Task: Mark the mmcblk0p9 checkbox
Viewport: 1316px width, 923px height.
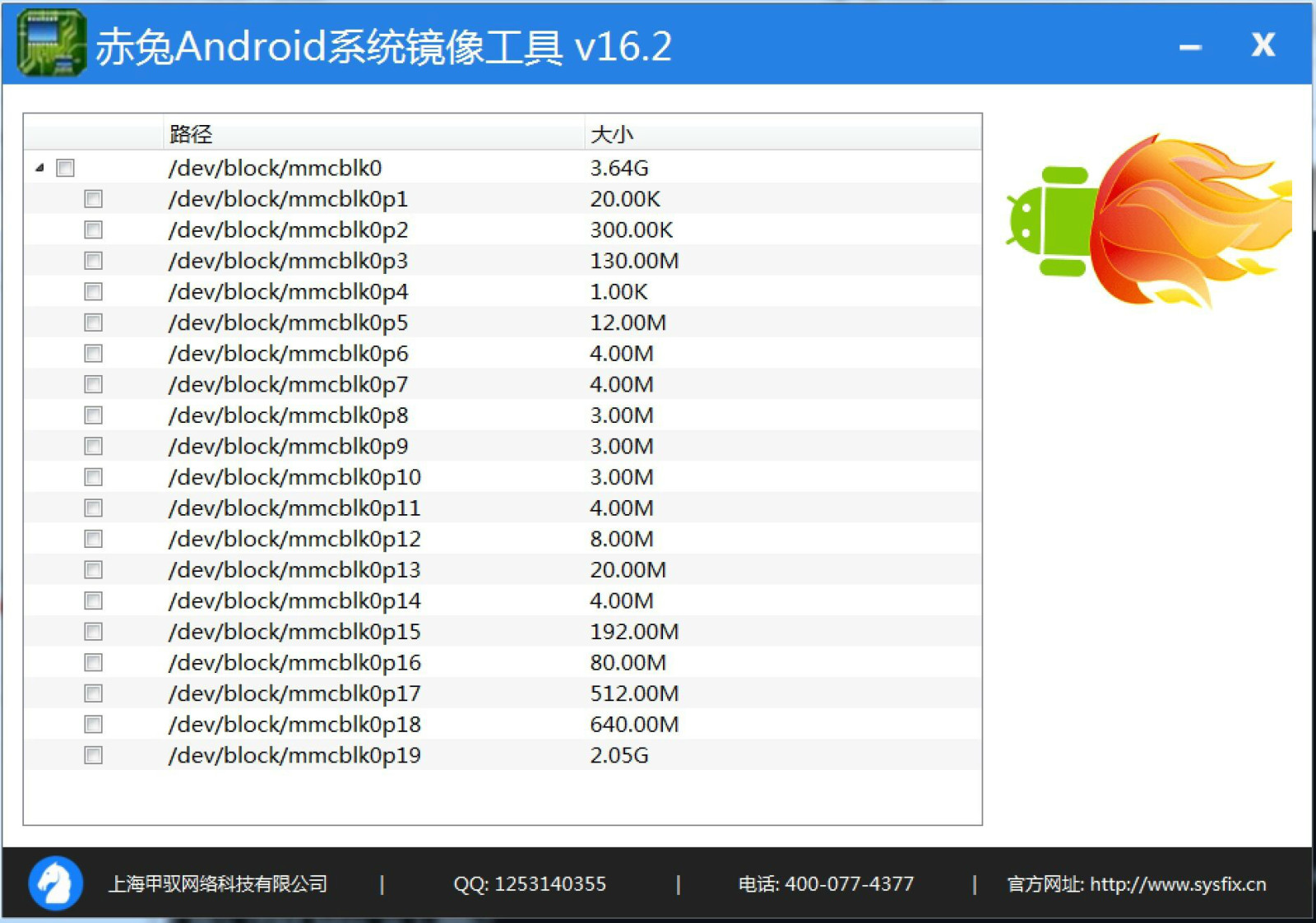Action: (93, 446)
